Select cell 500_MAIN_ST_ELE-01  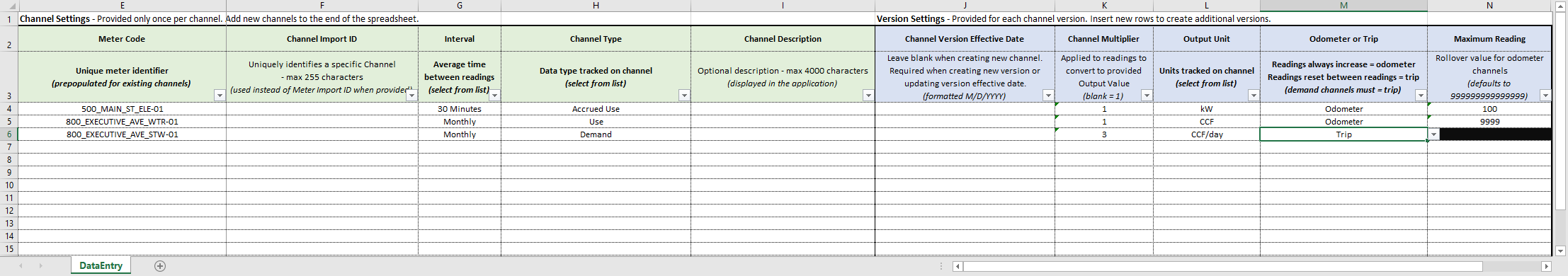[x=122, y=109]
